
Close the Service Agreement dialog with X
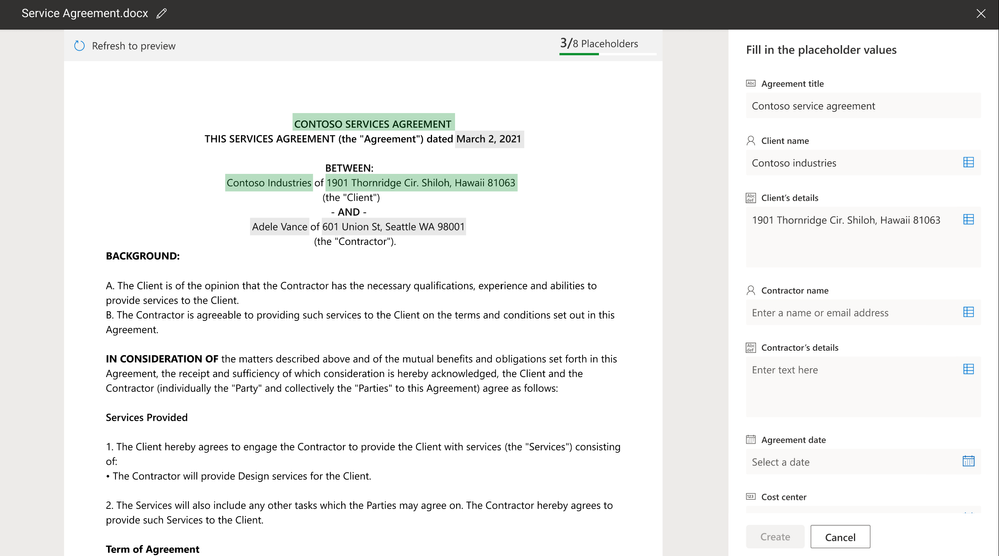[981, 13]
